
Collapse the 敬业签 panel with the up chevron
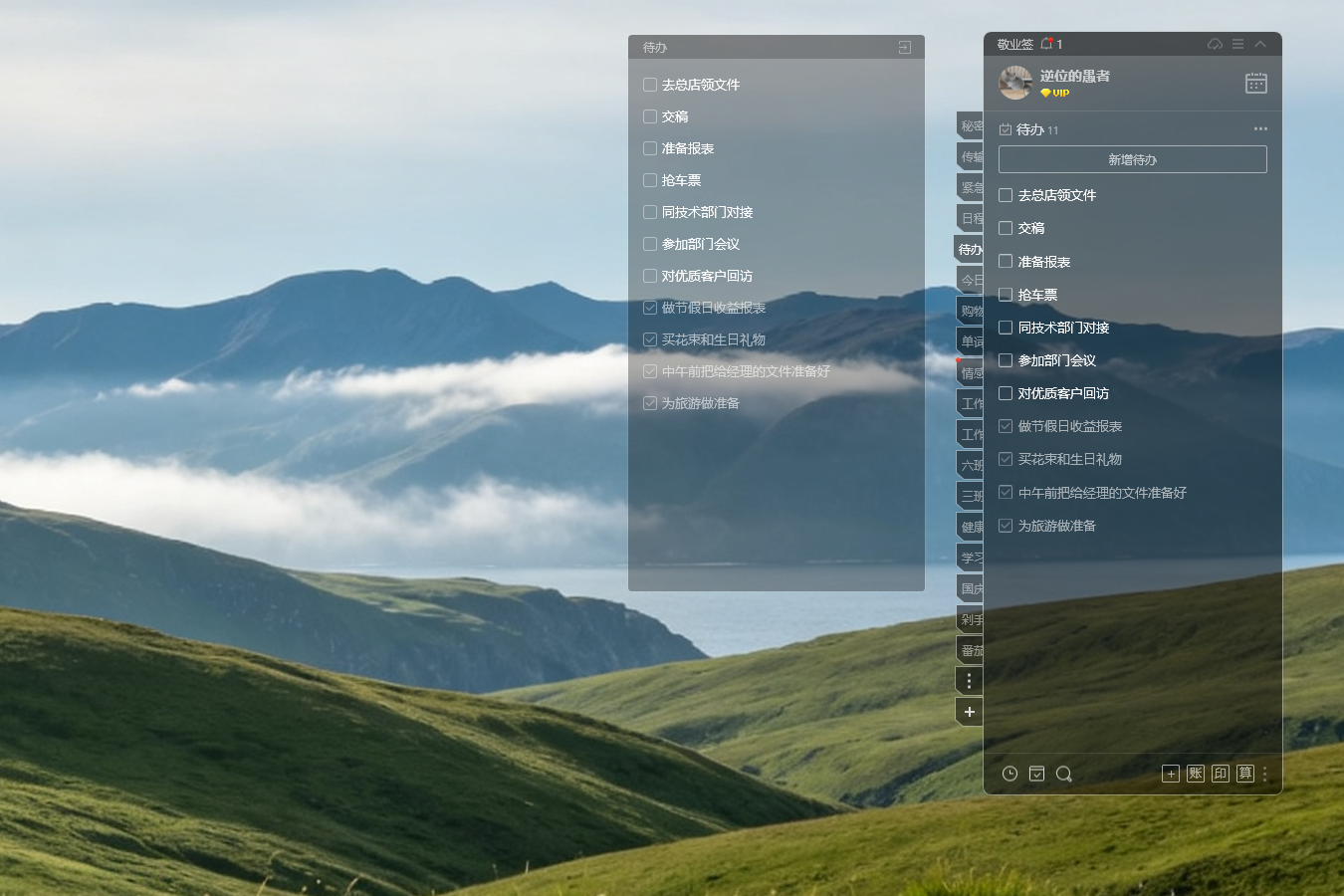coord(1260,44)
